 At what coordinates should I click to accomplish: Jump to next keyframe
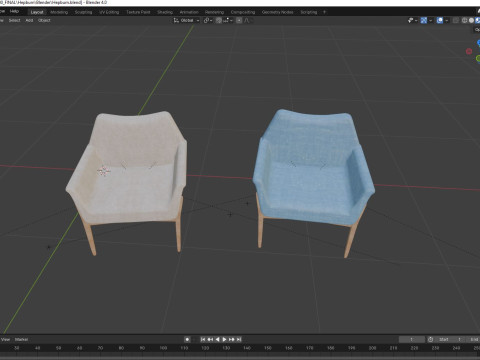pyautogui.click(x=232, y=339)
